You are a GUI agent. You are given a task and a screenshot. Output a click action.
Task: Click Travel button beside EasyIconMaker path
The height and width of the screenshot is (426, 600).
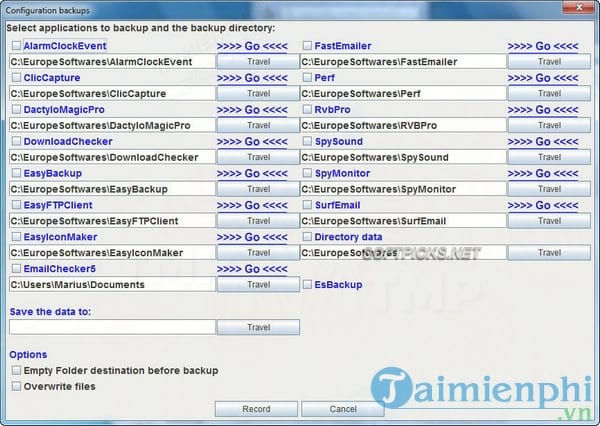[x=258, y=253]
